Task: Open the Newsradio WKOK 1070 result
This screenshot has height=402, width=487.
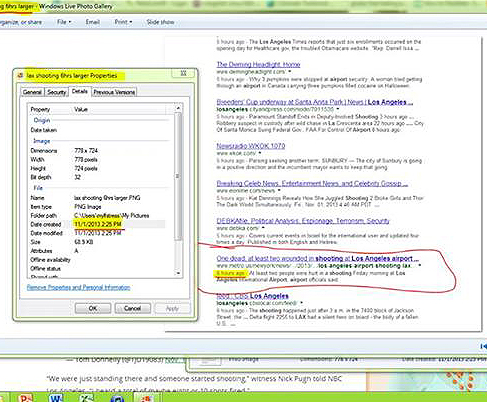Action: coord(251,146)
